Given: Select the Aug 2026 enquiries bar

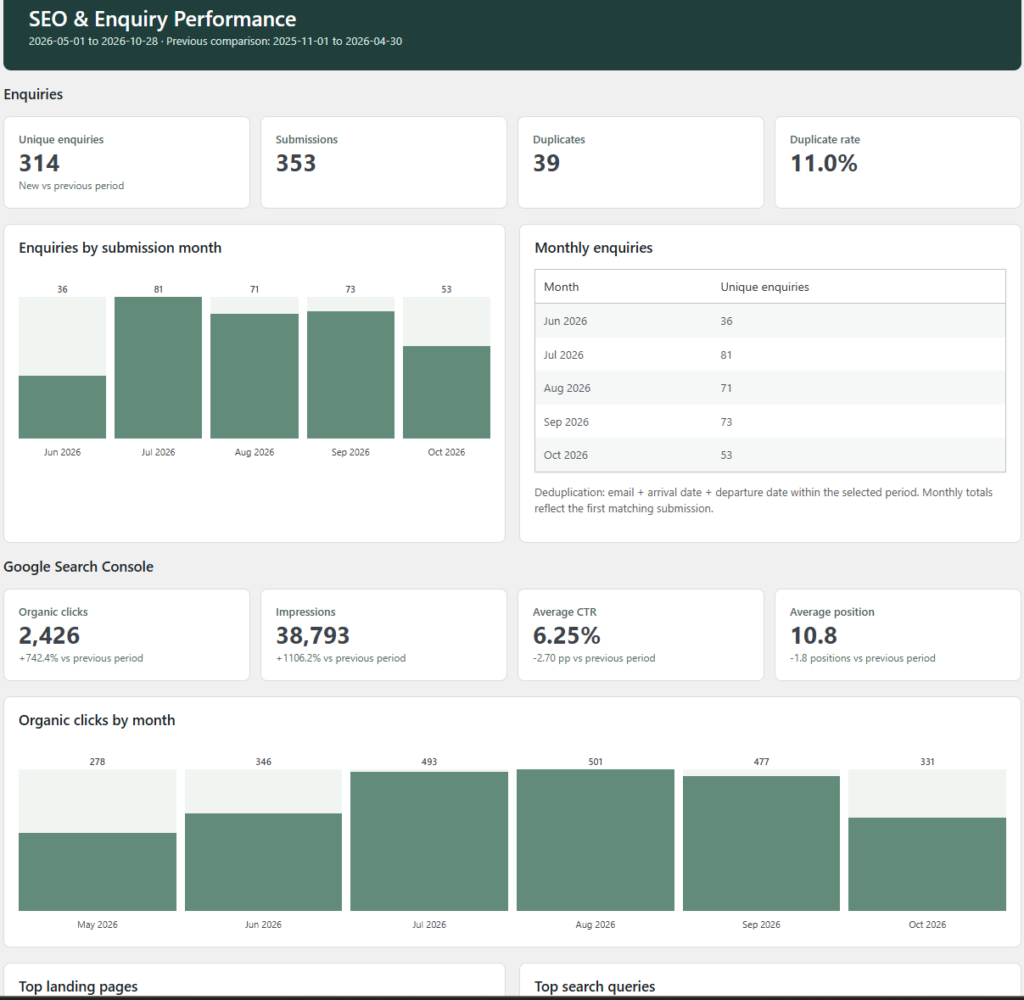Looking at the screenshot, I should point(254,376).
